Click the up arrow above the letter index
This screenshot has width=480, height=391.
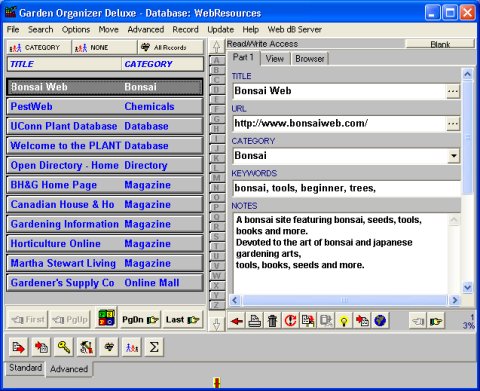217,47
